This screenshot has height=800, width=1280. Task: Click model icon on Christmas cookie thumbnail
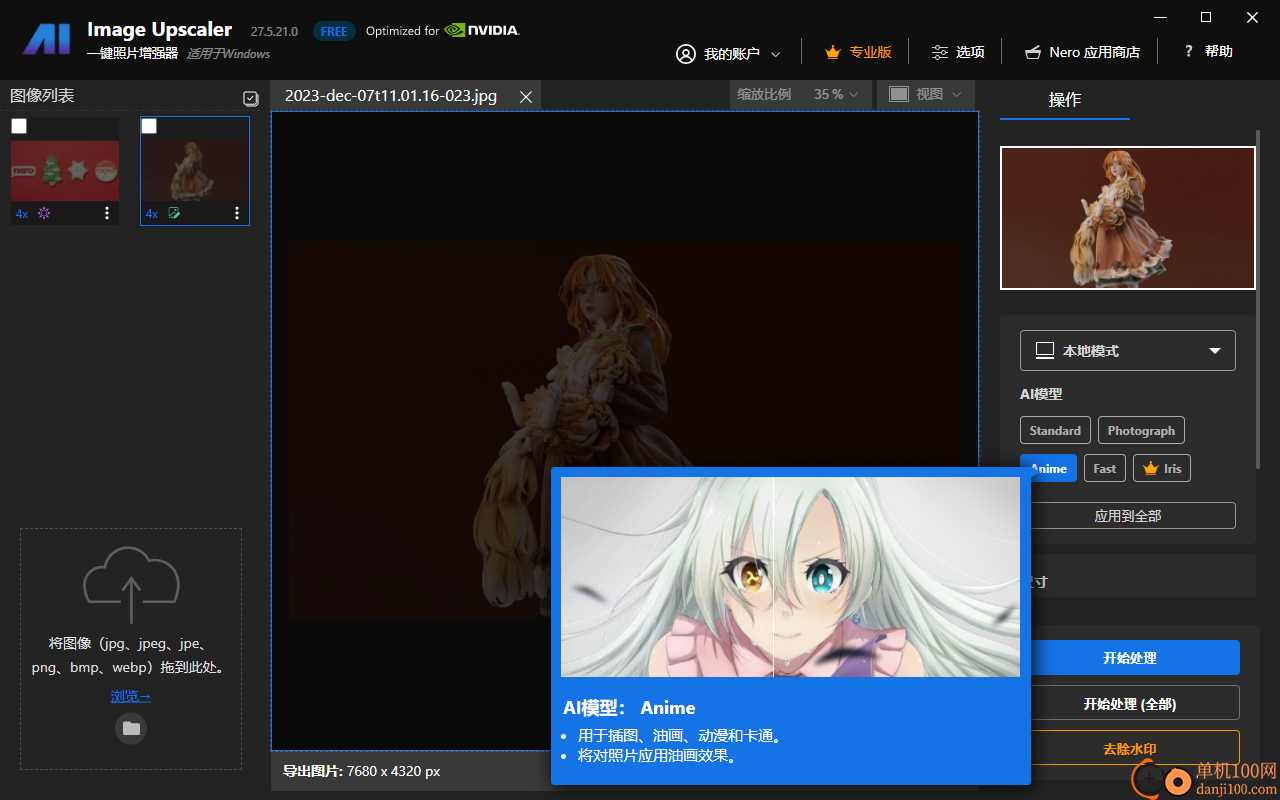[x=44, y=213]
